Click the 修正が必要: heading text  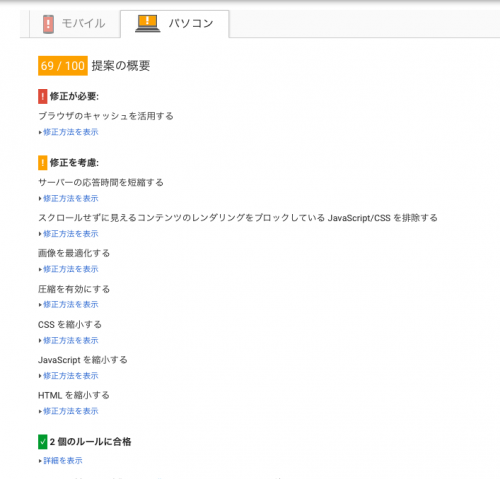74,96
